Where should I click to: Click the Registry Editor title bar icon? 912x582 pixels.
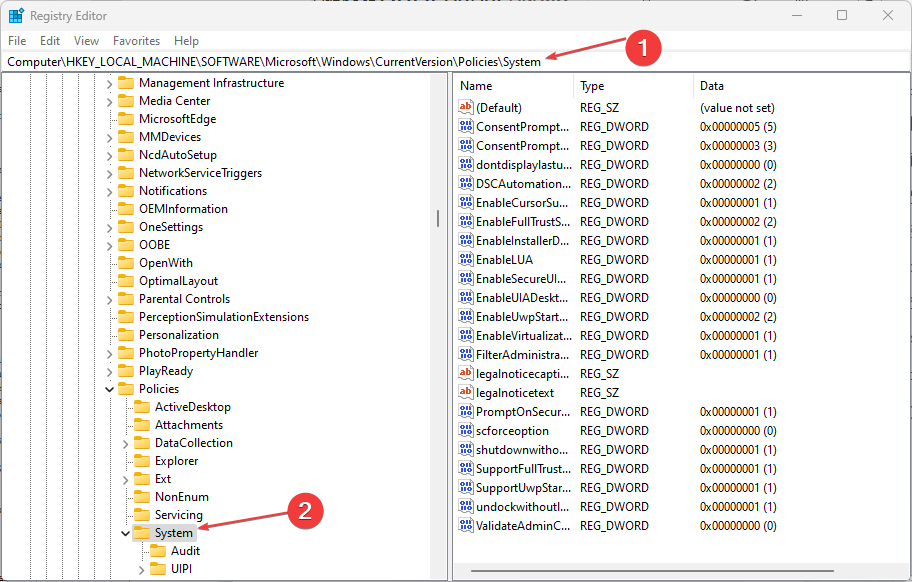point(16,16)
